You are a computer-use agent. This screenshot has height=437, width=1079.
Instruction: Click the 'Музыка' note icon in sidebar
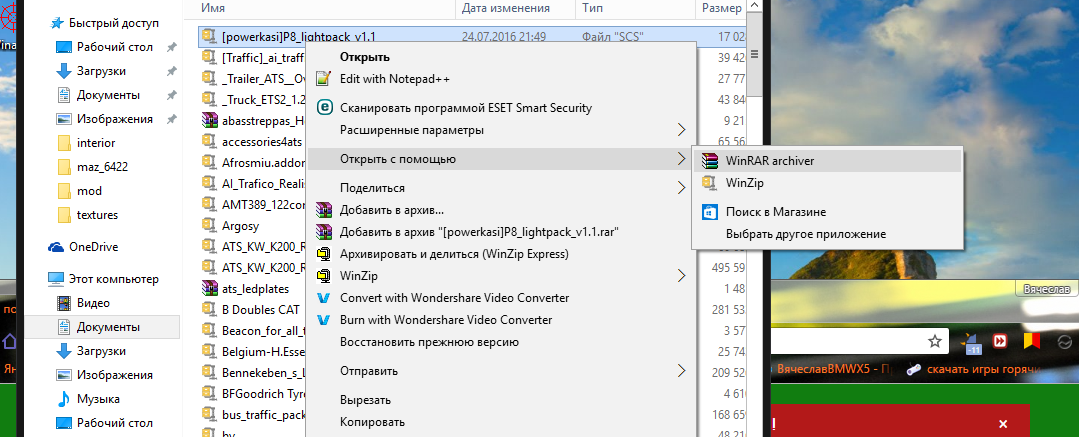[64, 398]
